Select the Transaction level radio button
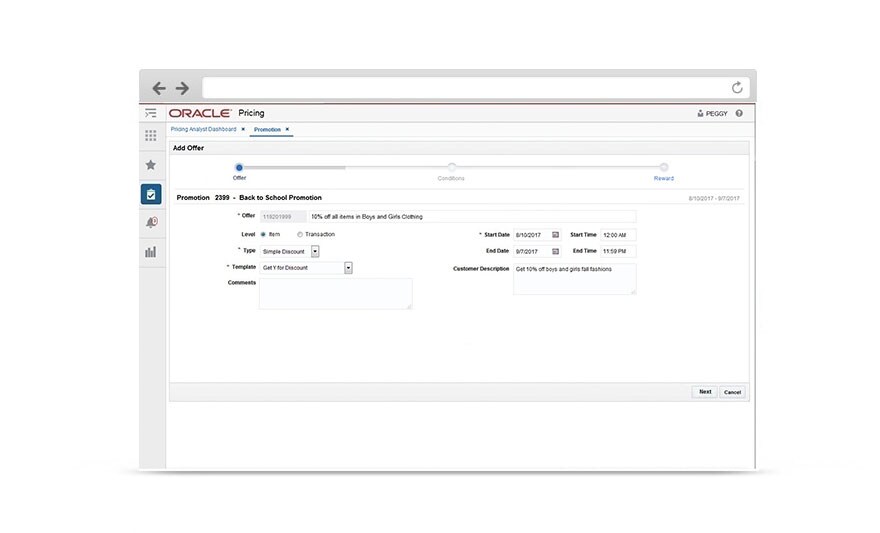The width and height of the screenshot is (880, 533). 300,235
